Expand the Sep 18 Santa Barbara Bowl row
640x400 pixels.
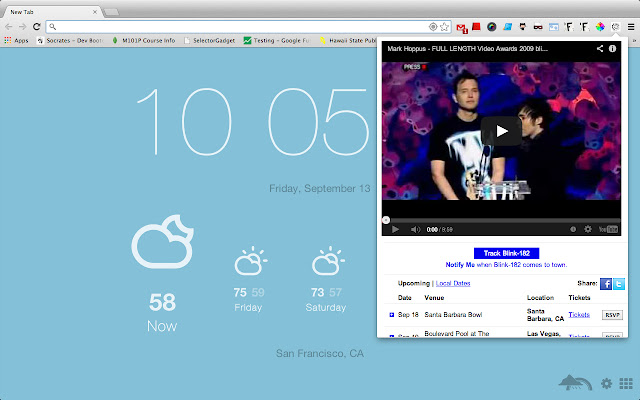click(392, 315)
